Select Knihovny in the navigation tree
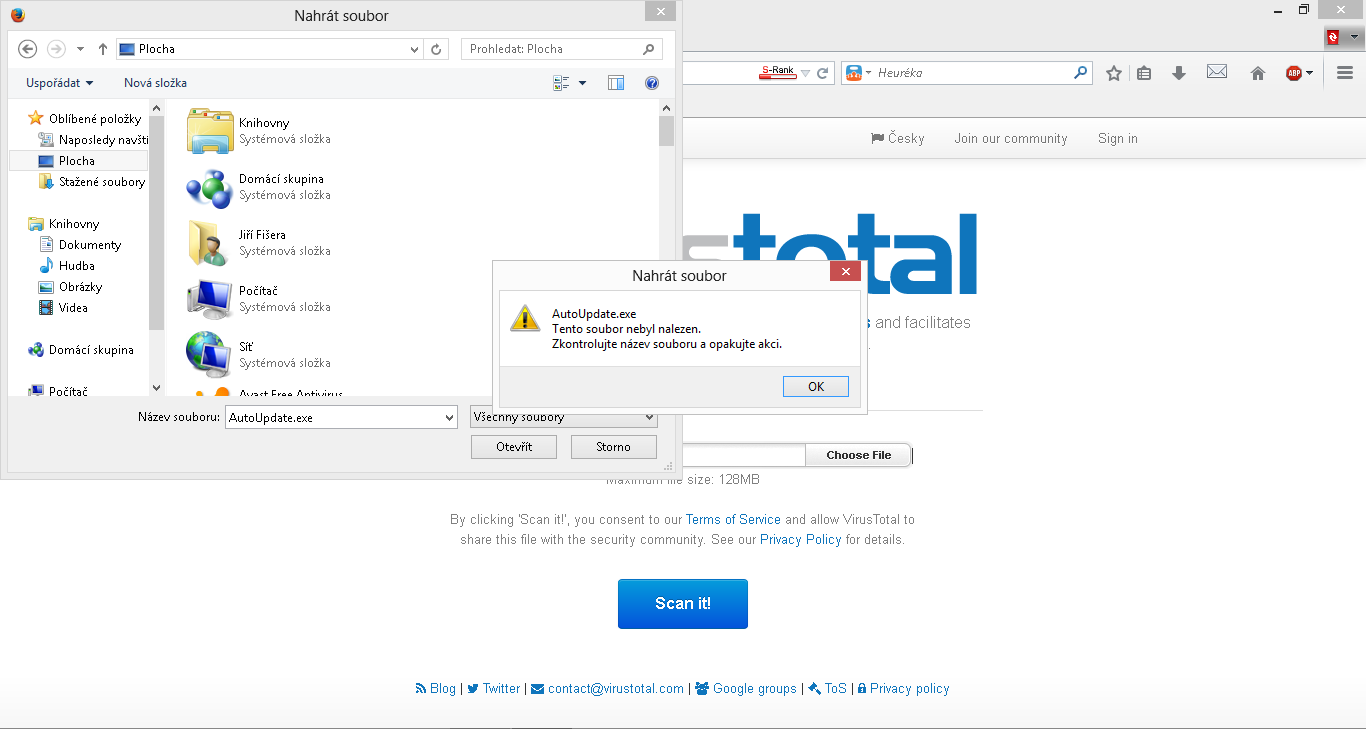 pos(64,224)
